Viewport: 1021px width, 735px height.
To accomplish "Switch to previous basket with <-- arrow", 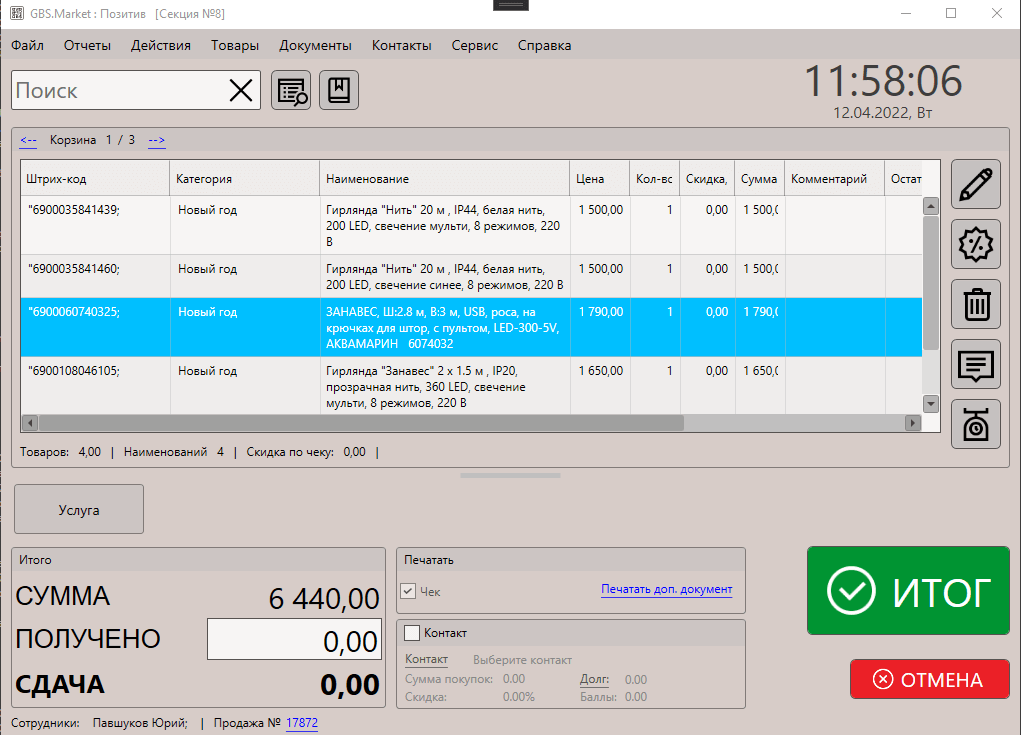I will [x=28, y=140].
